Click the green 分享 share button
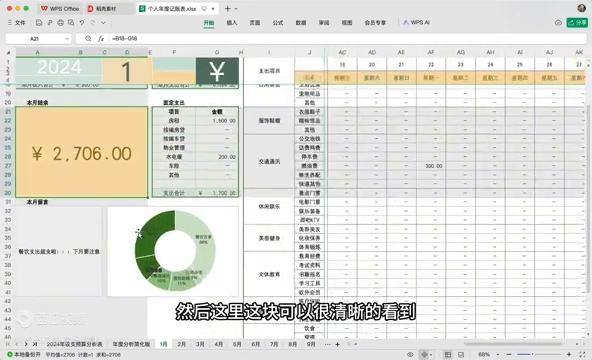Viewport: 592px width, 360px height. [x=577, y=23]
